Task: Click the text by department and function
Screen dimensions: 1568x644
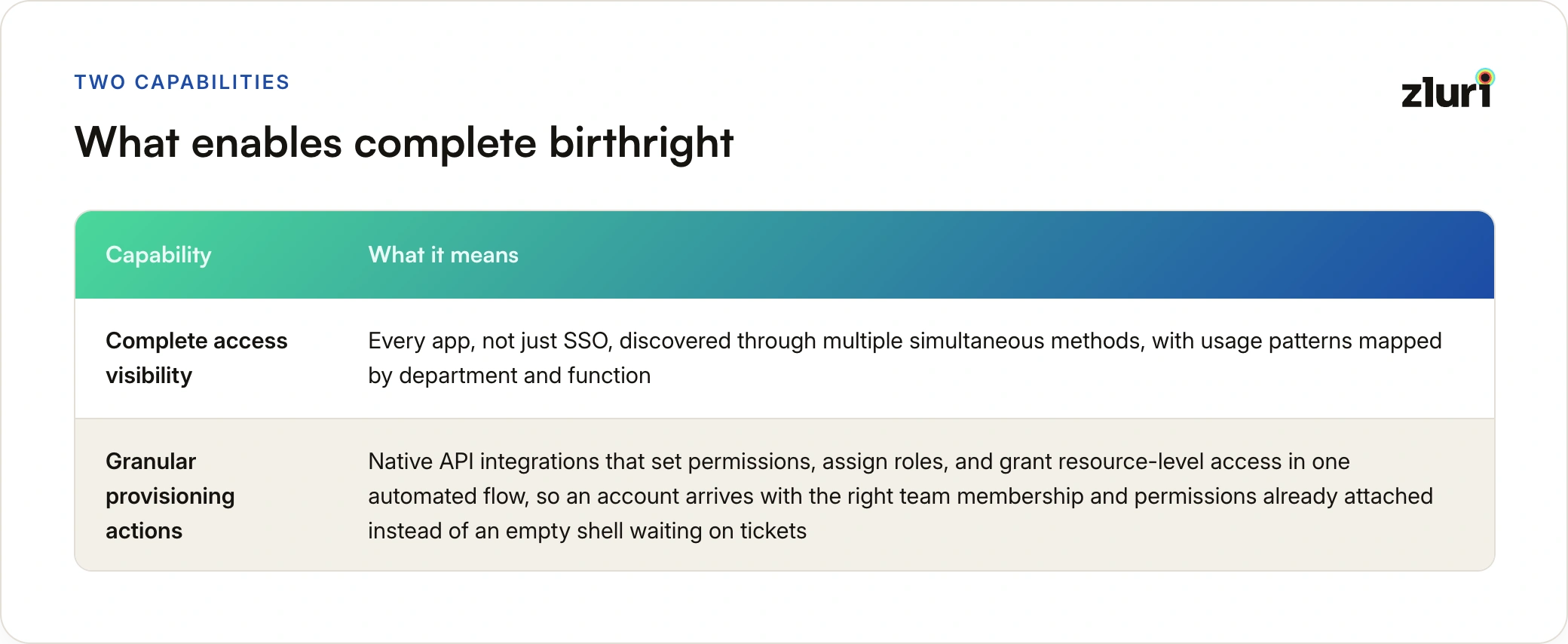Action: point(509,376)
